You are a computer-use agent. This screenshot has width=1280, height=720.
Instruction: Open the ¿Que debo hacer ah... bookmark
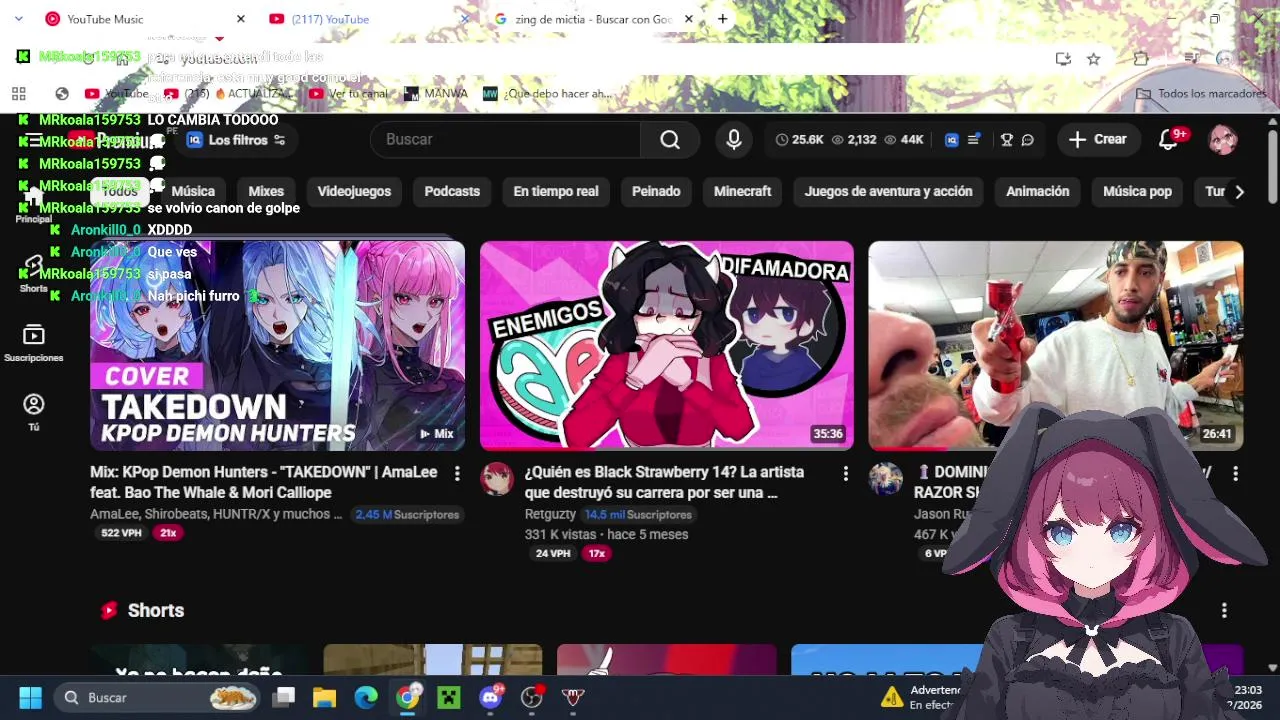point(547,94)
